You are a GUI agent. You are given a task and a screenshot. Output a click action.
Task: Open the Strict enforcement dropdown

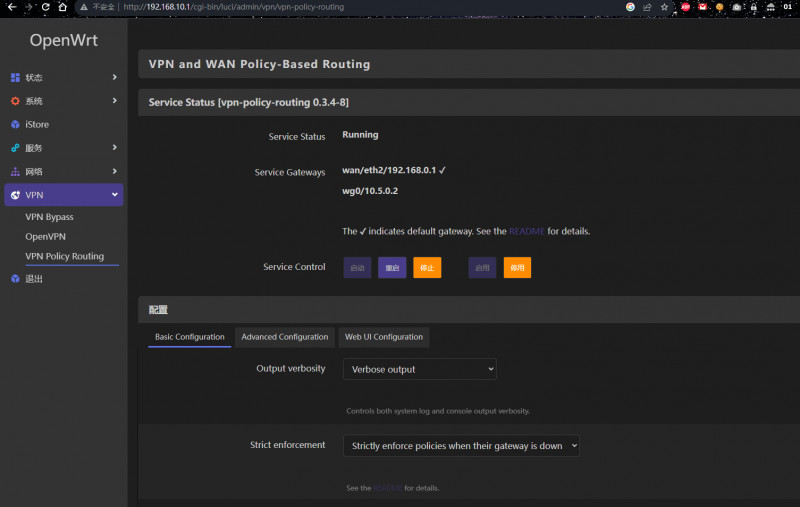click(460, 446)
